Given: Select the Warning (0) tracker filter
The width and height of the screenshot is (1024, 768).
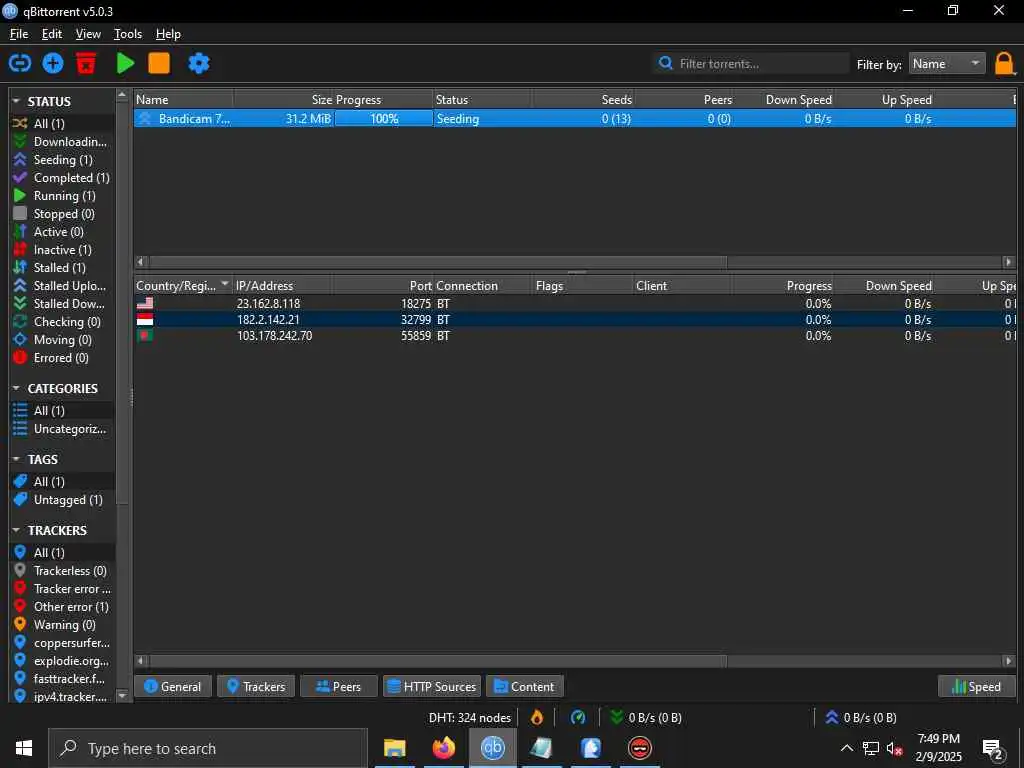Looking at the screenshot, I should pos(63,624).
